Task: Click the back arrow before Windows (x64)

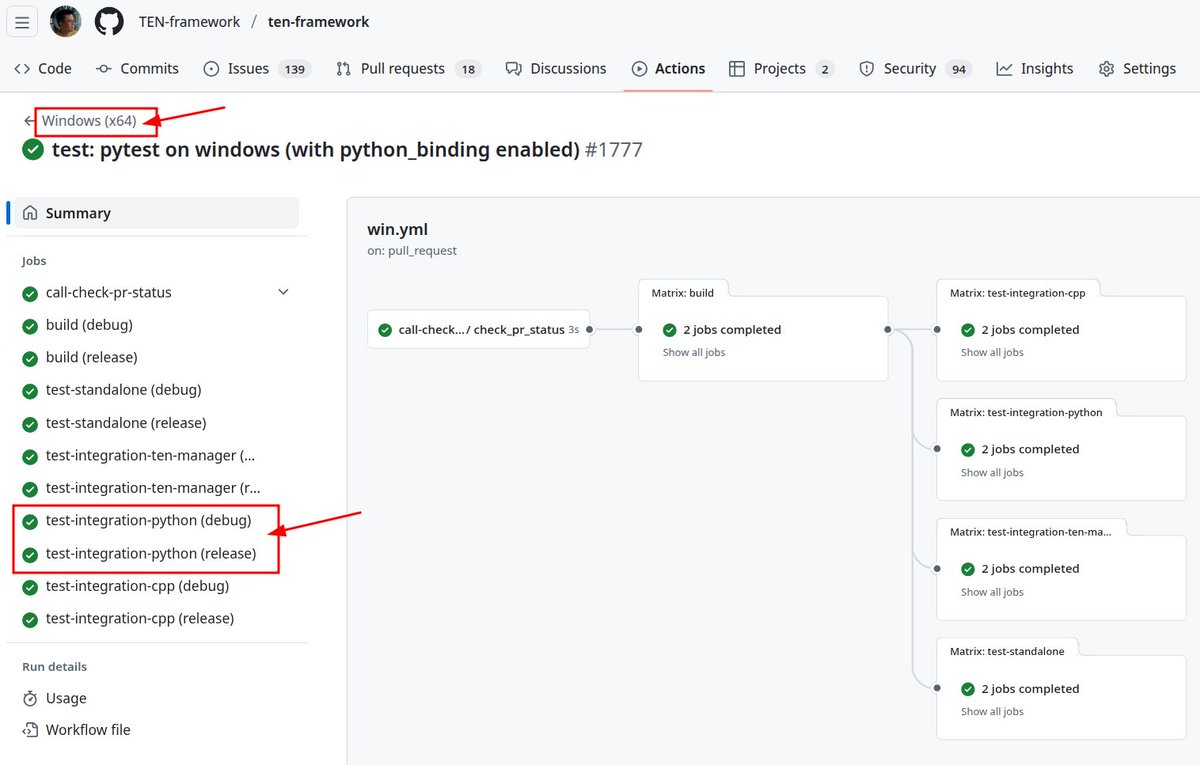Action: pos(30,121)
